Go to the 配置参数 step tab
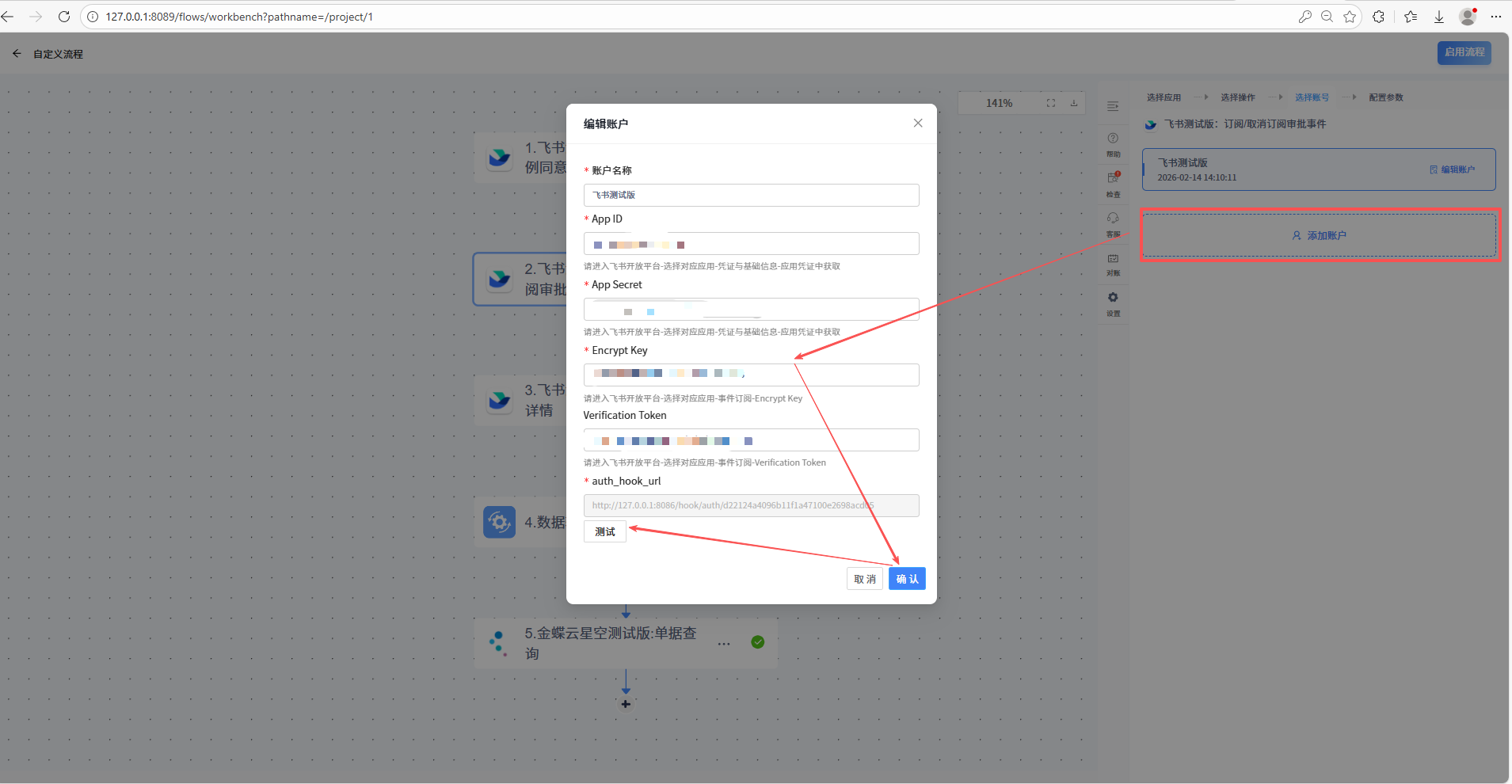Image resolution: width=1512 pixels, height=784 pixels. coord(1386,97)
